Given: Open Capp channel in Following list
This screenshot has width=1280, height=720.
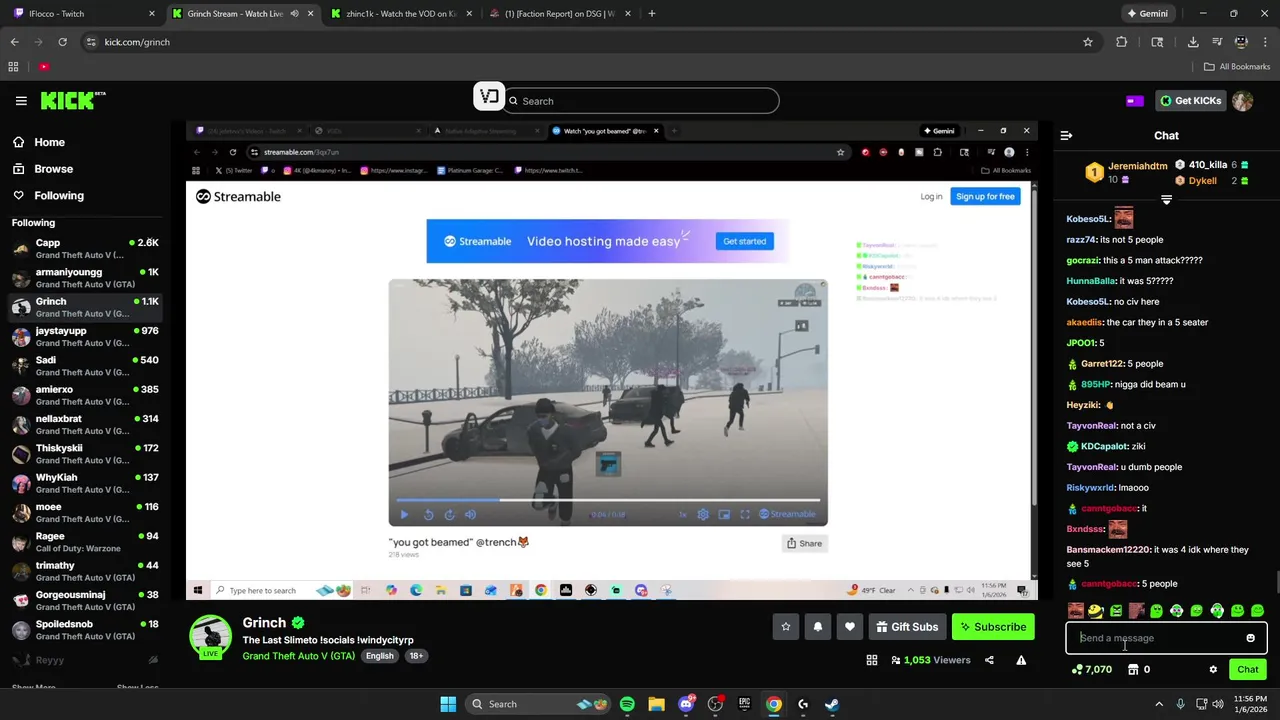Looking at the screenshot, I should [x=84, y=249].
